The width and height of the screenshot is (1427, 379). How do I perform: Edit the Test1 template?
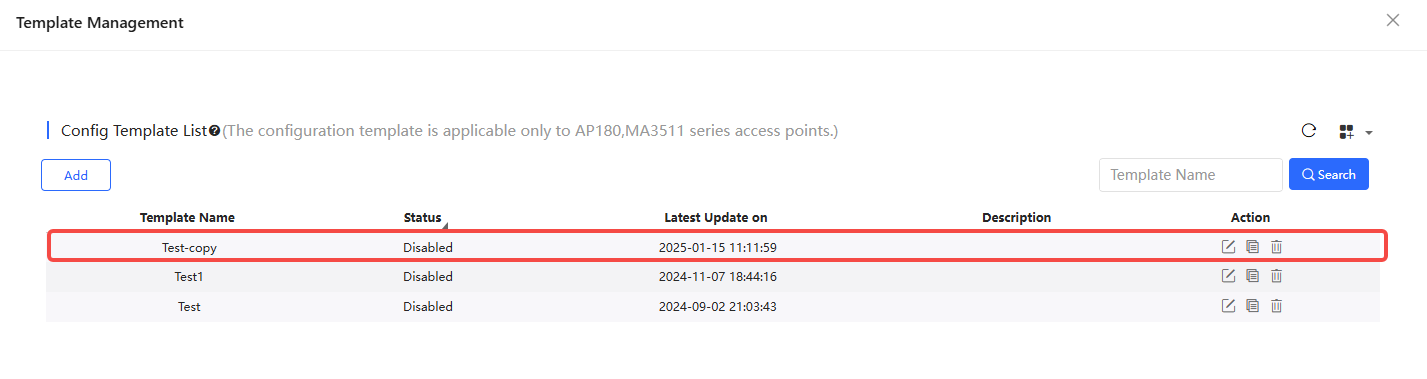(x=1229, y=276)
